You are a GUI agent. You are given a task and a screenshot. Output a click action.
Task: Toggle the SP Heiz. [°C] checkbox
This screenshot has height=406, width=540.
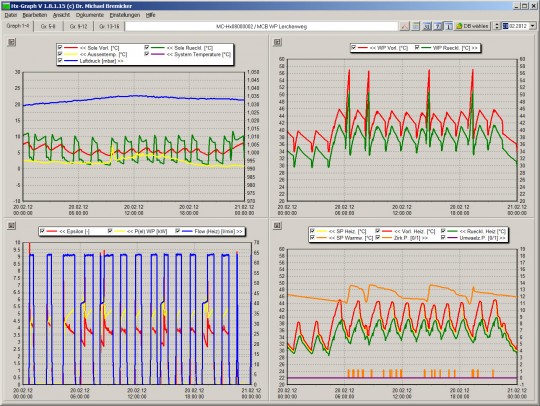(312, 231)
